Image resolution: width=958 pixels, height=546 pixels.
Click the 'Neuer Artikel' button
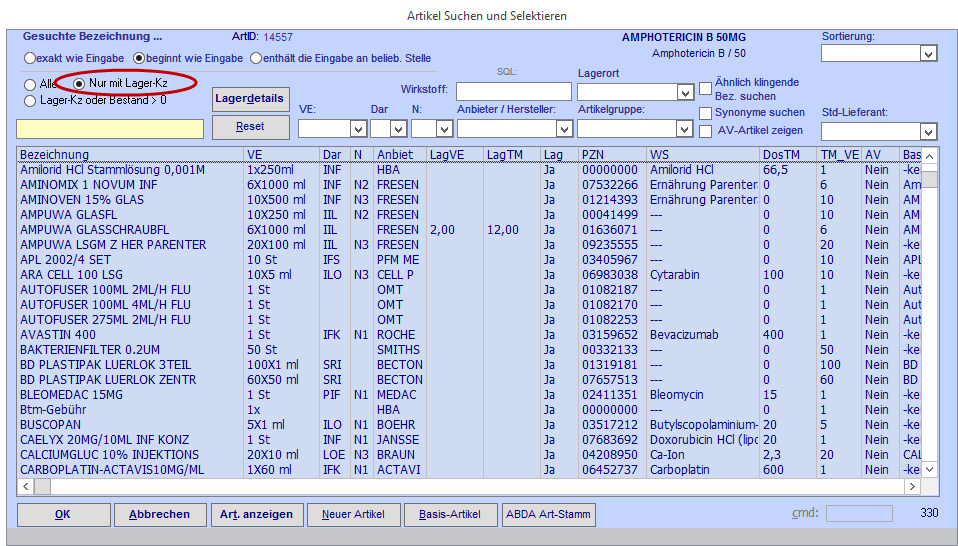(353, 515)
